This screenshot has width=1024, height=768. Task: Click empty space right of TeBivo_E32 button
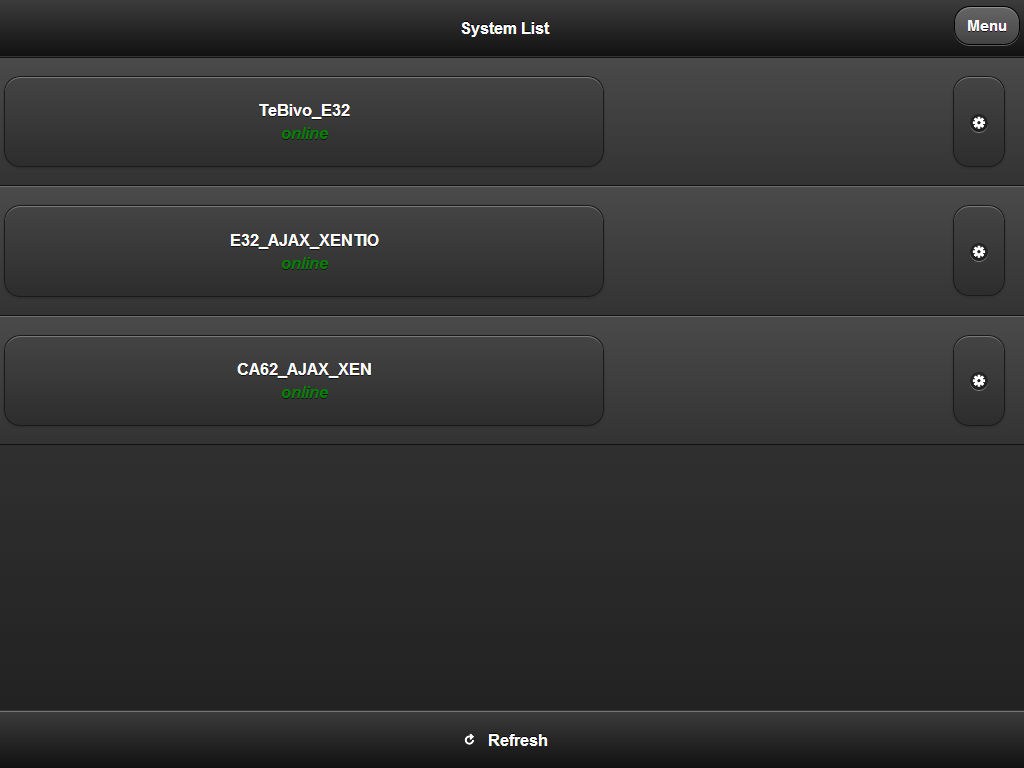point(778,122)
